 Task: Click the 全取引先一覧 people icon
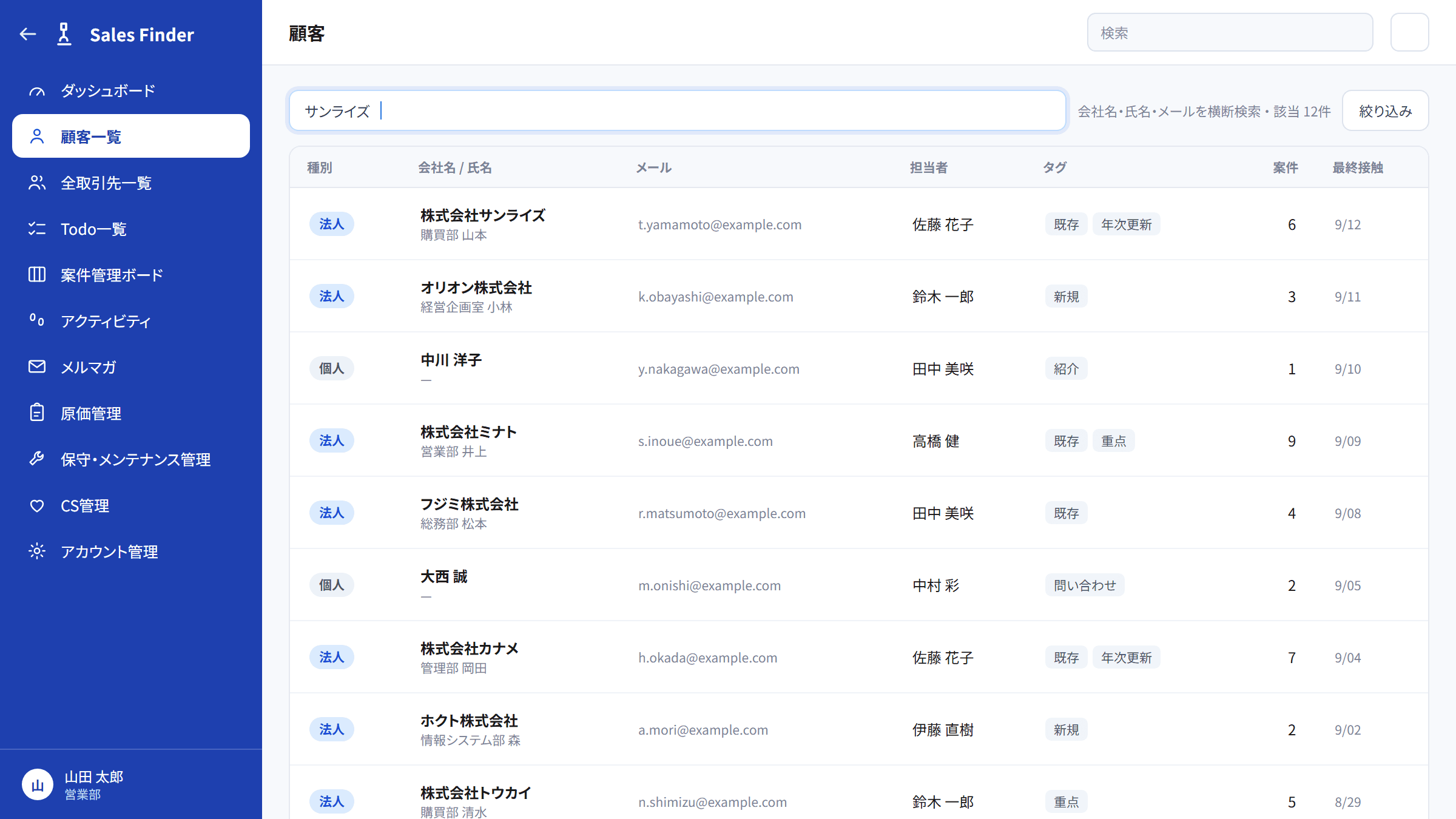(37, 183)
